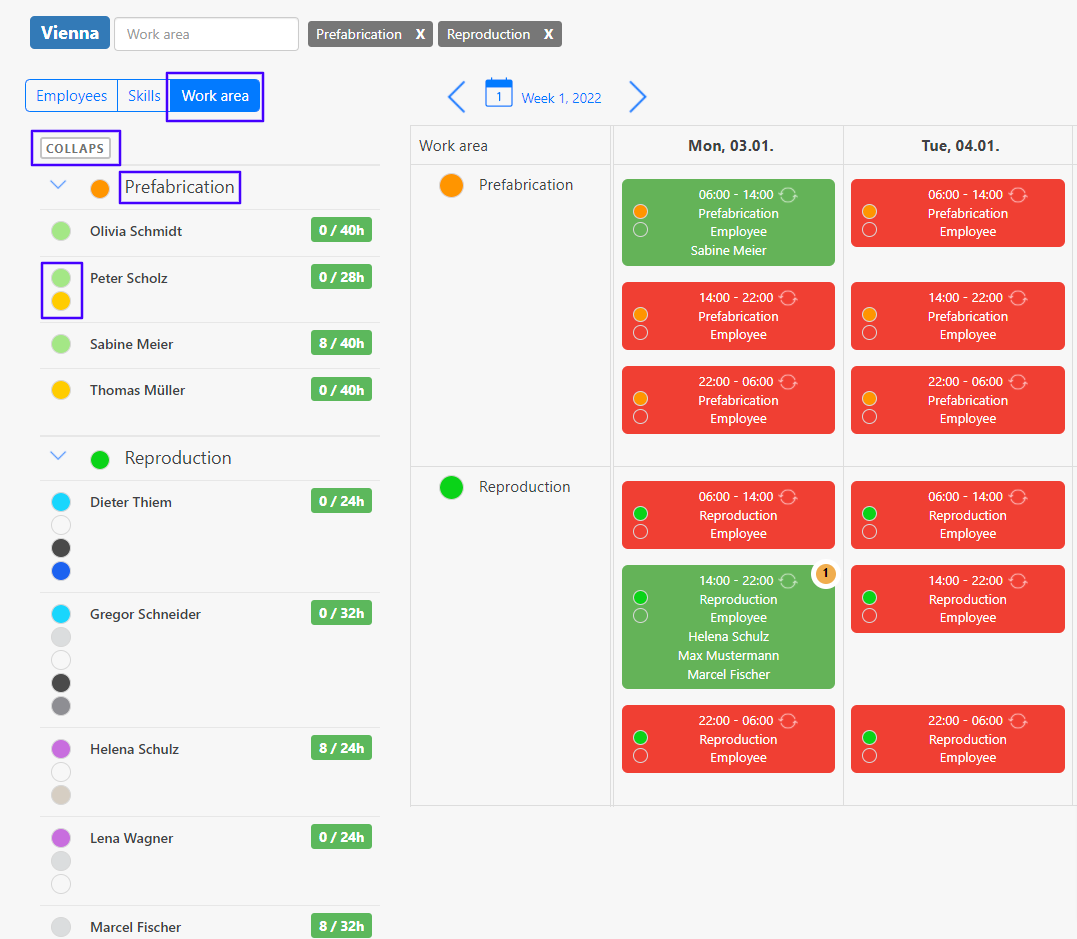Screen dimensions: 1077x939
Task: Click recurring icon on Tuesday 14:00 Reproduction shift
Action: click(1018, 581)
